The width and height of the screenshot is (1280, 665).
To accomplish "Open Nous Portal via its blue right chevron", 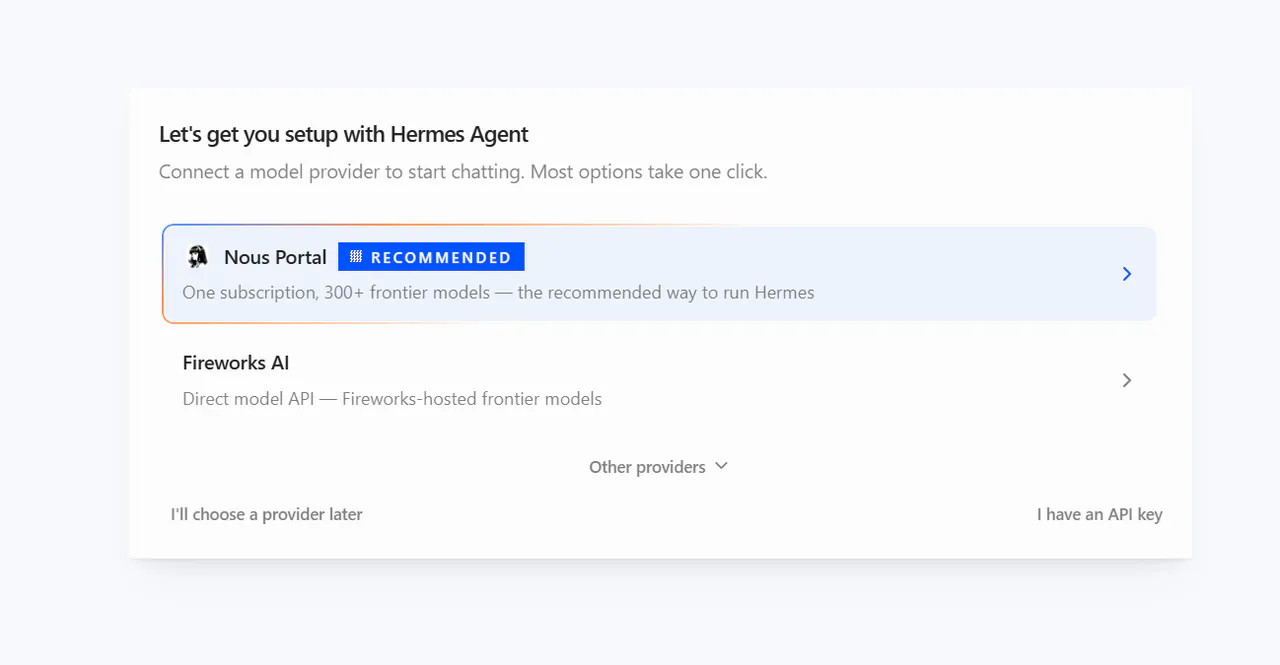I will click(1127, 274).
